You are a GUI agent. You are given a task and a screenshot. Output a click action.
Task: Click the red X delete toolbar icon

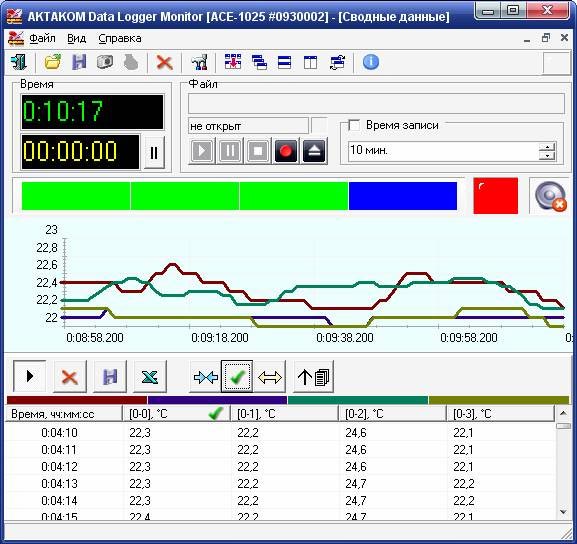(x=164, y=62)
